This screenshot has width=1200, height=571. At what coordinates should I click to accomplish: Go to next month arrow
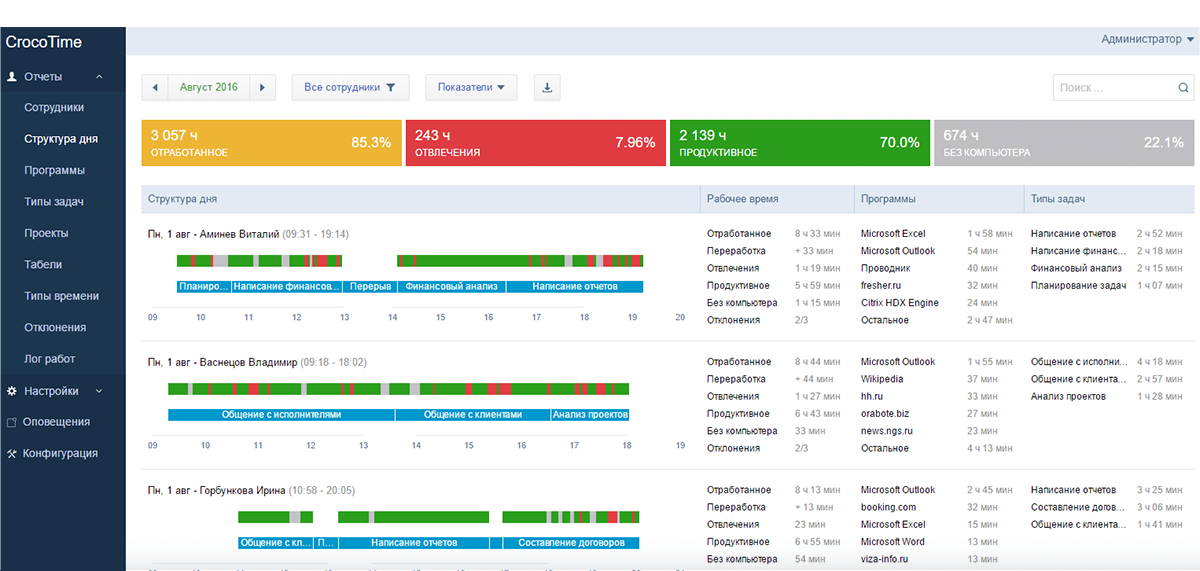coord(262,88)
